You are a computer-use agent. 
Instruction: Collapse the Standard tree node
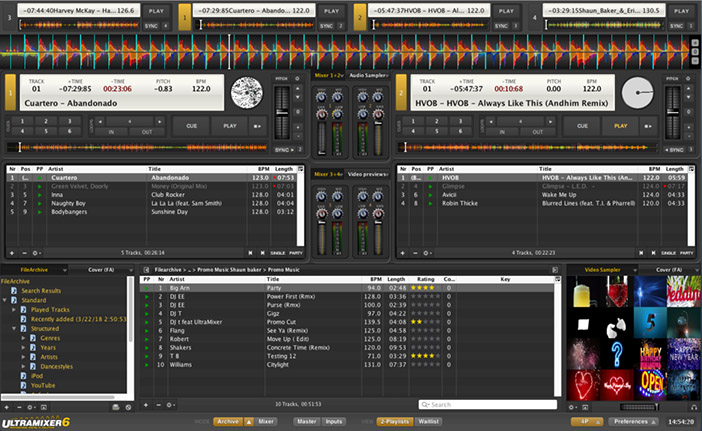tap(6, 299)
